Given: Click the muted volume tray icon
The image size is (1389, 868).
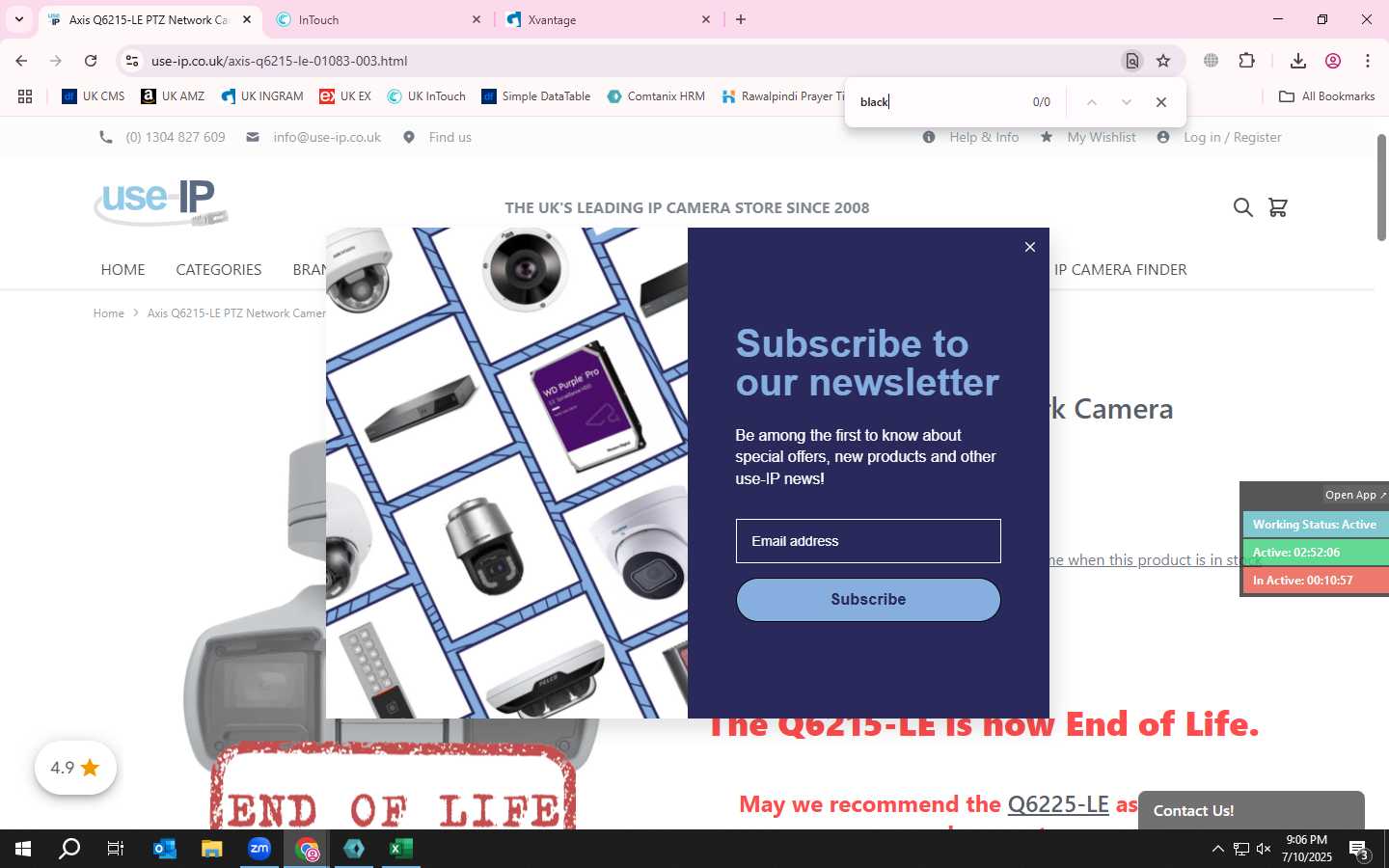Looking at the screenshot, I should (1264, 849).
